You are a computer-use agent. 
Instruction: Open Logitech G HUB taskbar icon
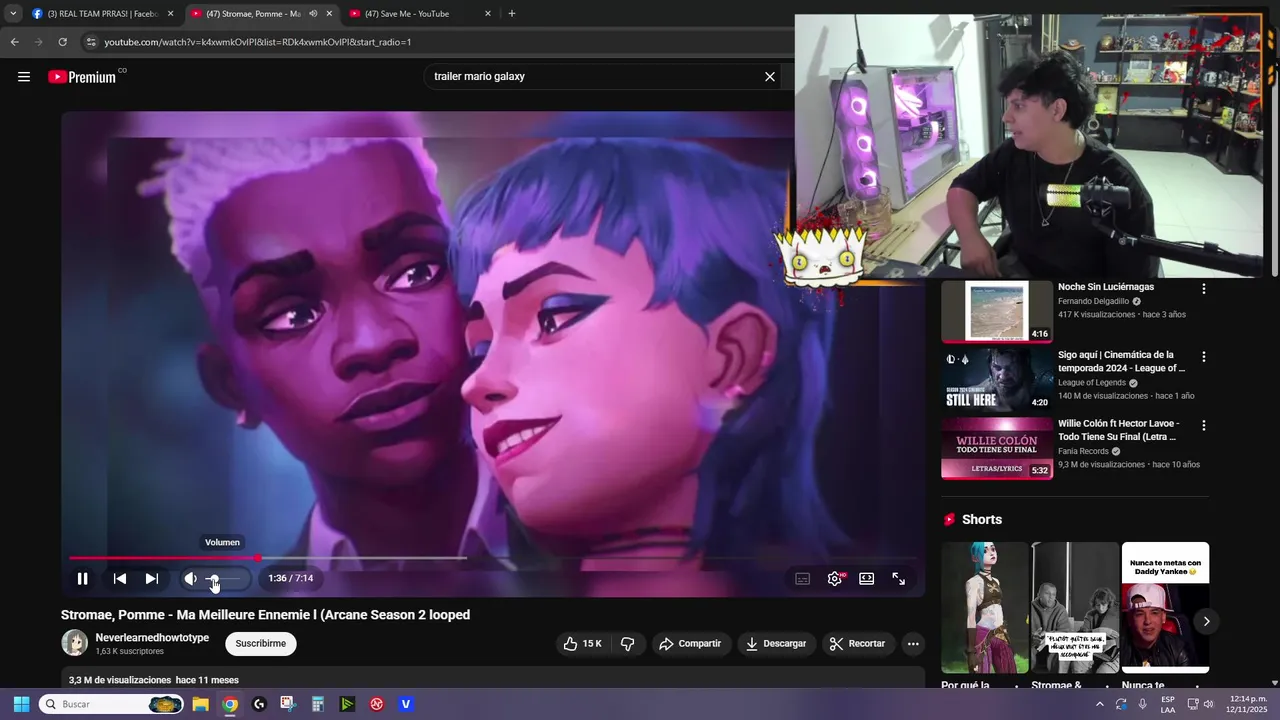tap(259, 704)
